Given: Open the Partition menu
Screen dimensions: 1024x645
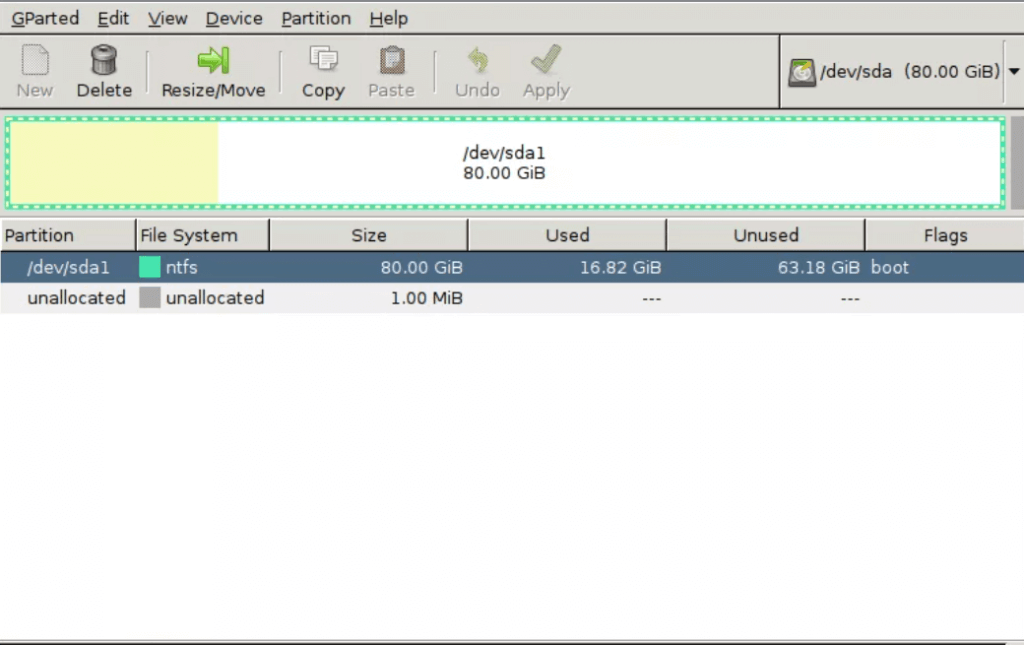Looking at the screenshot, I should (x=315, y=18).
